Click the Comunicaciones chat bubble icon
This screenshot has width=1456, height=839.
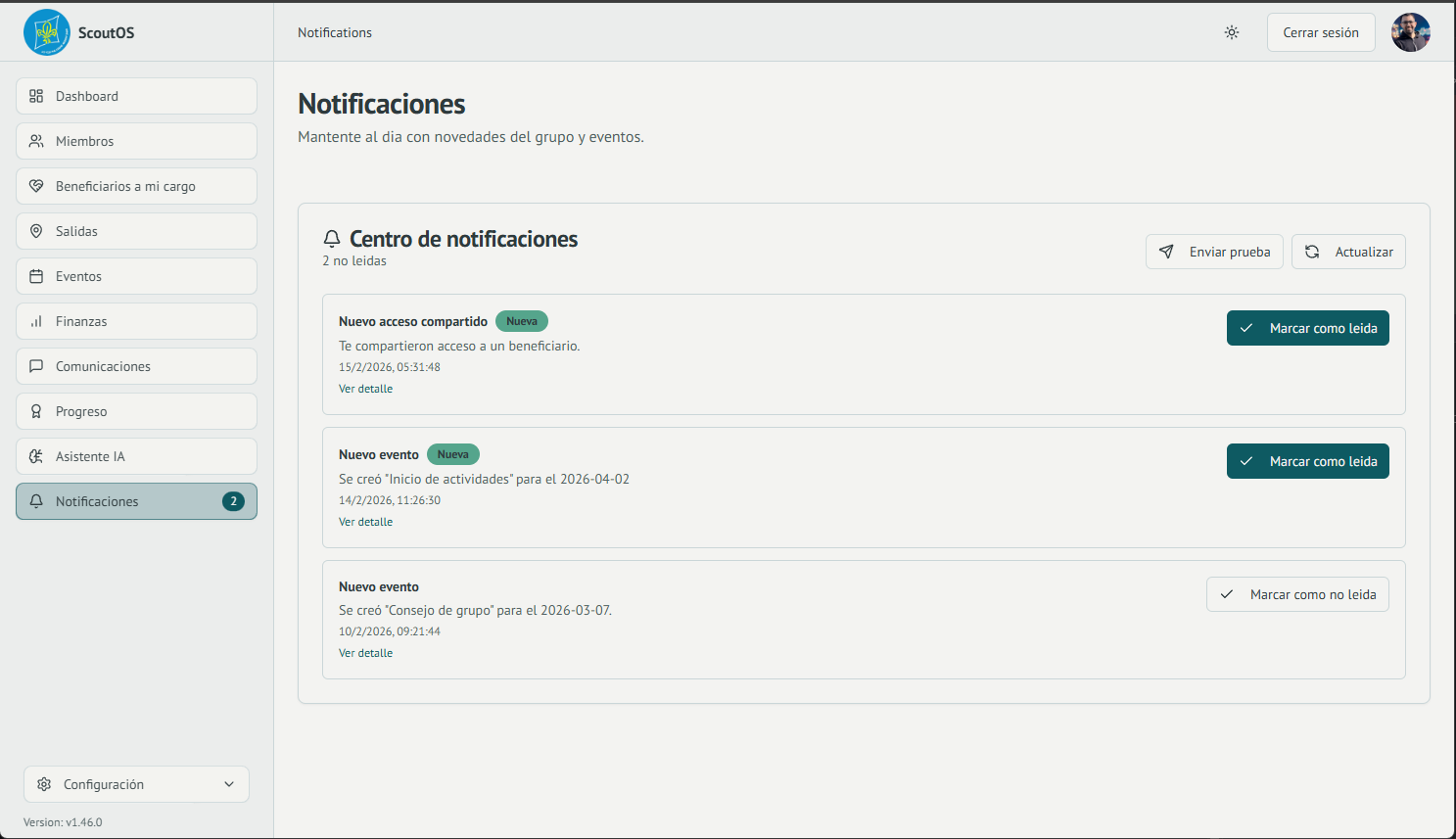[x=36, y=366]
